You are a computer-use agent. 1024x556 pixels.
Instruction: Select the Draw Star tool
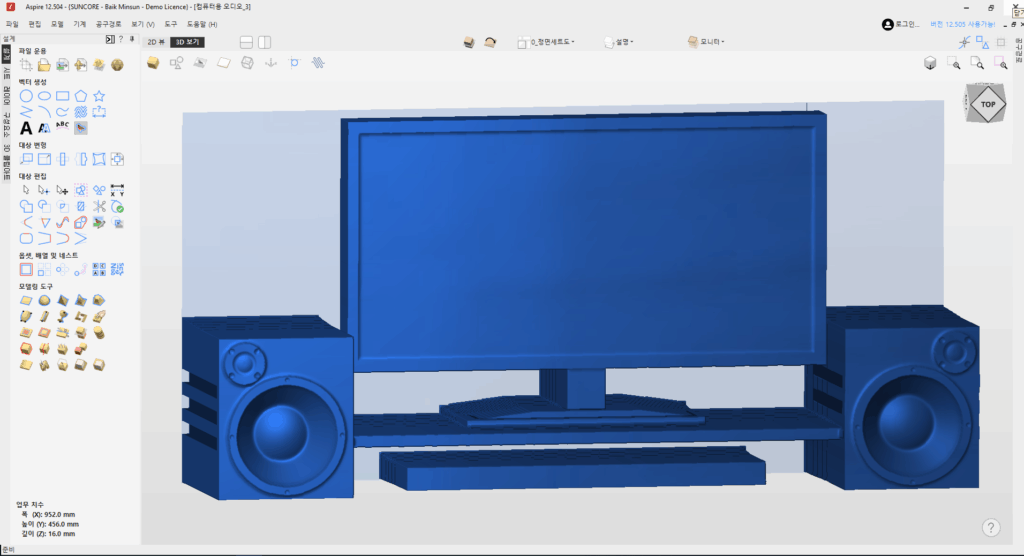[99, 96]
